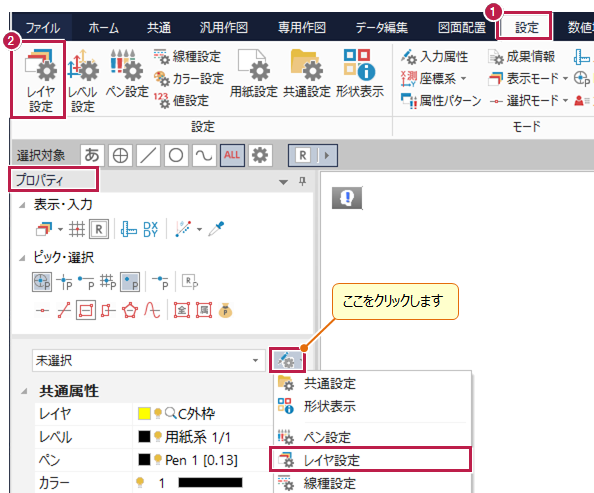The height and width of the screenshot is (493, 594).
Task: Click the DX DY input icon
Action: pos(150,229)
